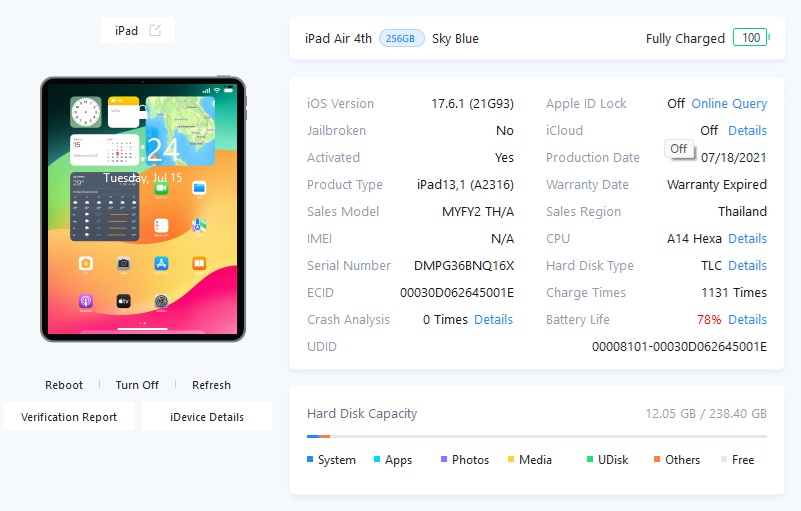This screenshot has height=511, width=801.
Task: Click the Fully Charged status text
Action: (685, 39)
